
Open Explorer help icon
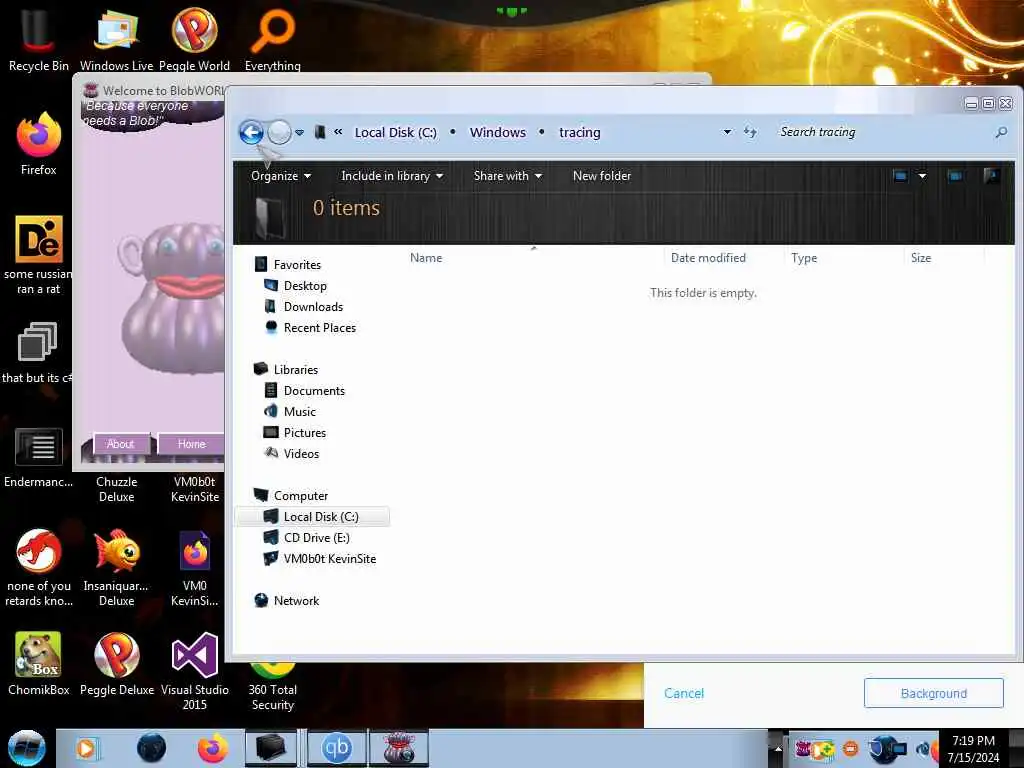[991, 176]
